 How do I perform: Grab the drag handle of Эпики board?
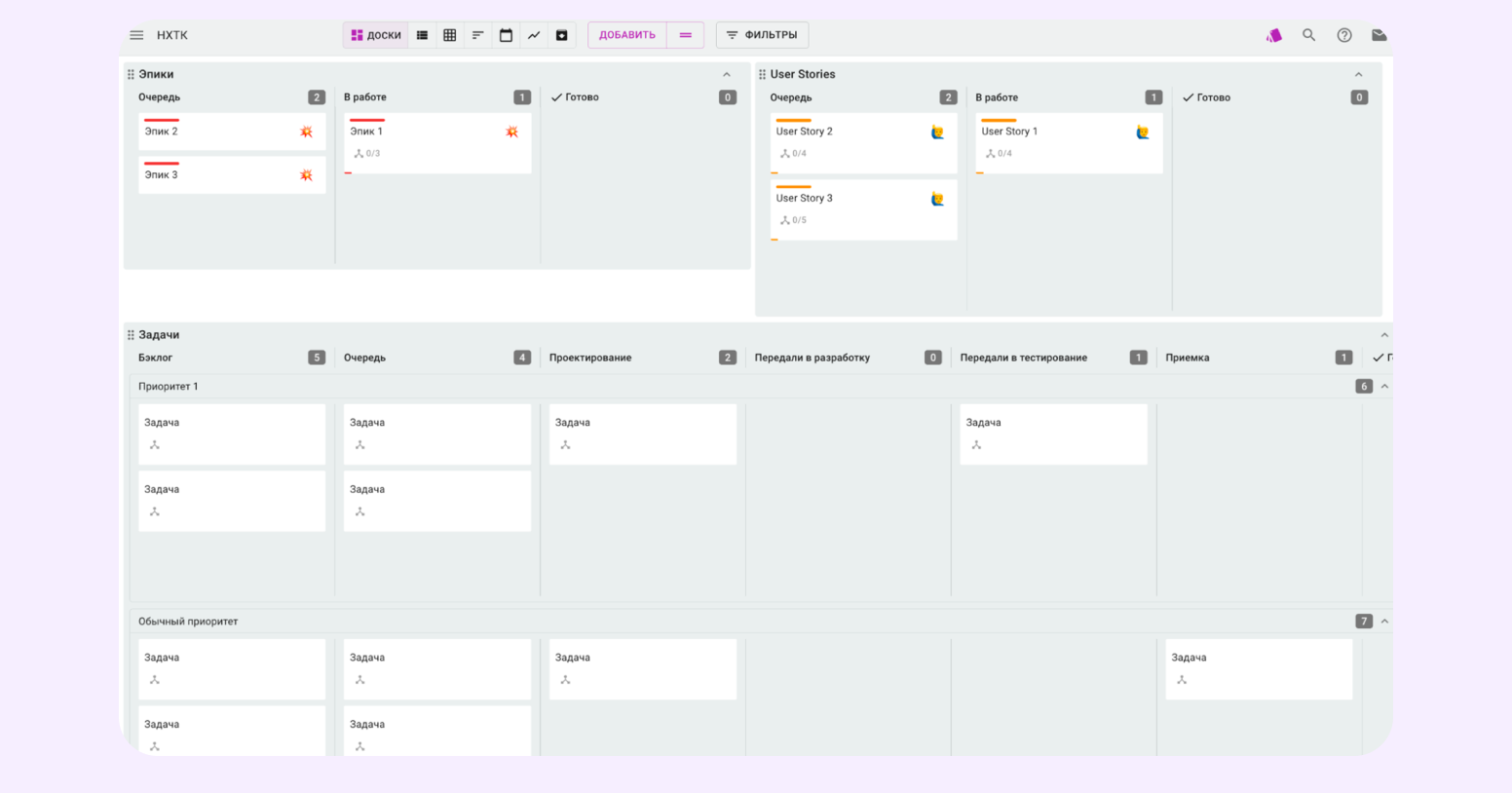131,74
